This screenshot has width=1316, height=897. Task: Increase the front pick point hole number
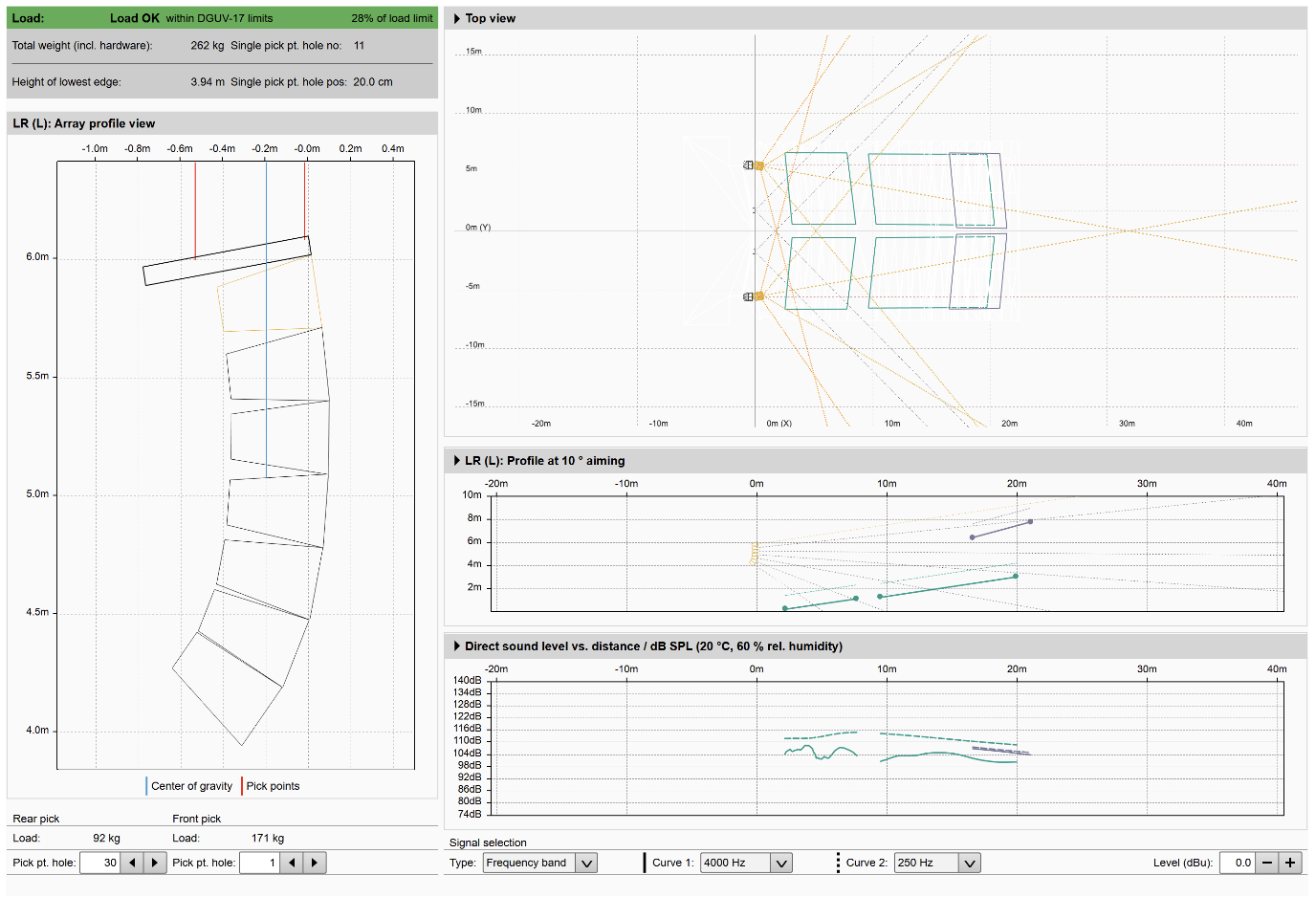tap(315, 863)
